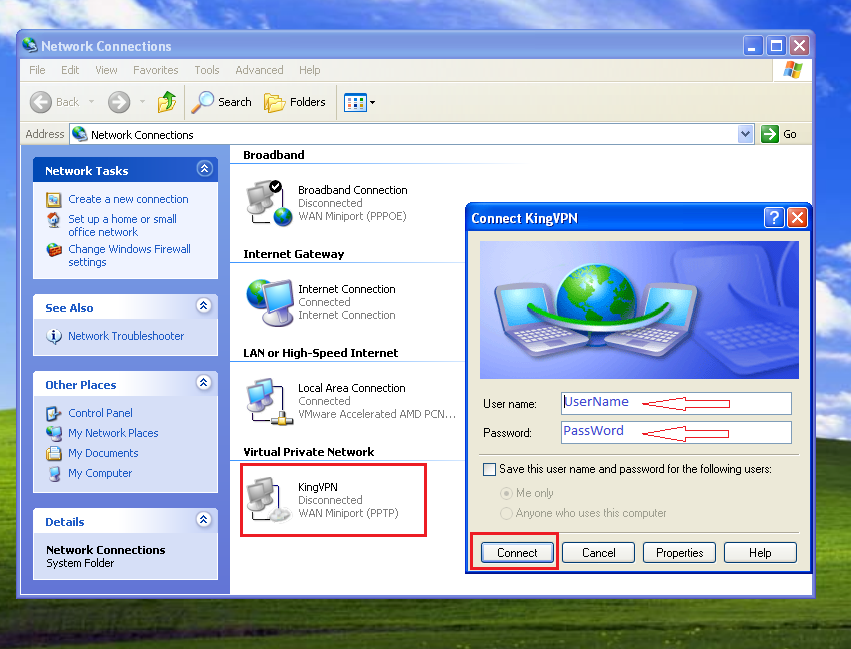The image size is (851, 649).
Task: Go up one folder level icon
Action: point(167,102)
